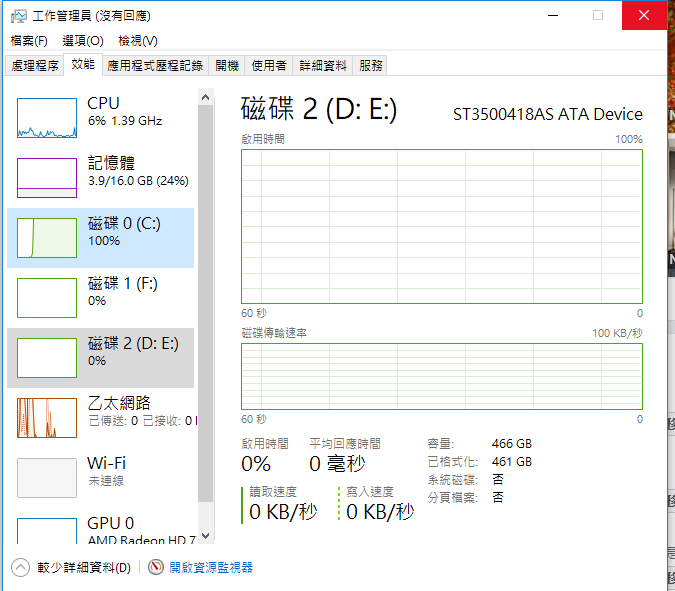Switch to the 應用程式歷程記錄 tab
Screen dimensions: 675x591
point(155,65)
